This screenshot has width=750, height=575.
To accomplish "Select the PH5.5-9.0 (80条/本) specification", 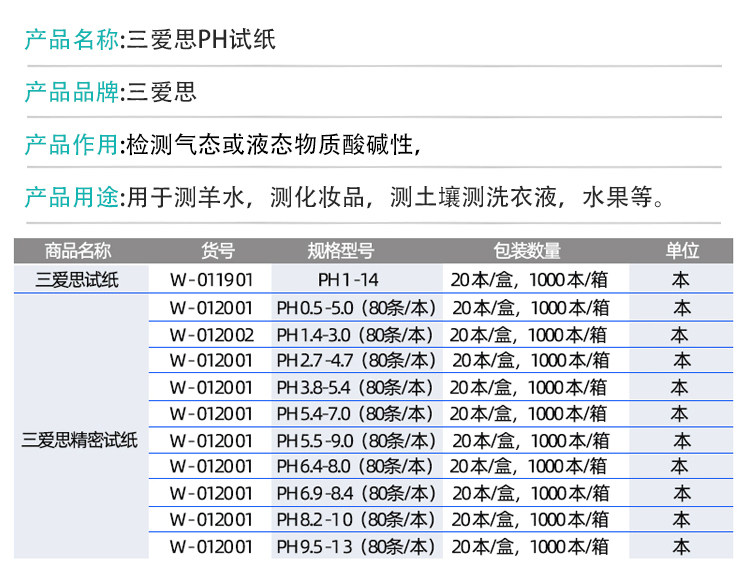I will [x=356, y=441].
